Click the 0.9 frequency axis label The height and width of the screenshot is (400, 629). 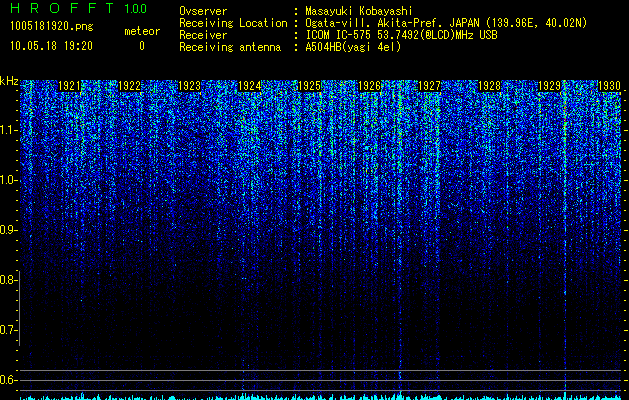click(x=7, y=230)
